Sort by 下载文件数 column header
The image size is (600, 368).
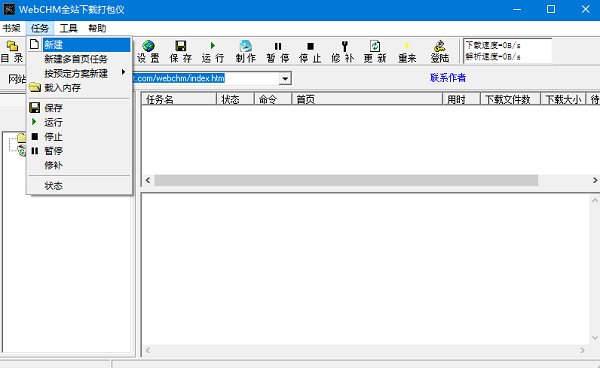coord(510,99)
